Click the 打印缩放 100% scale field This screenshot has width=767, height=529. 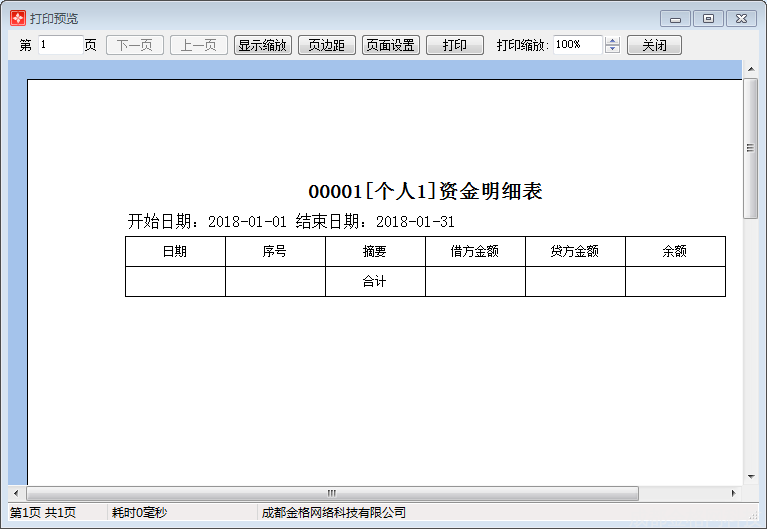pos(577,45)
